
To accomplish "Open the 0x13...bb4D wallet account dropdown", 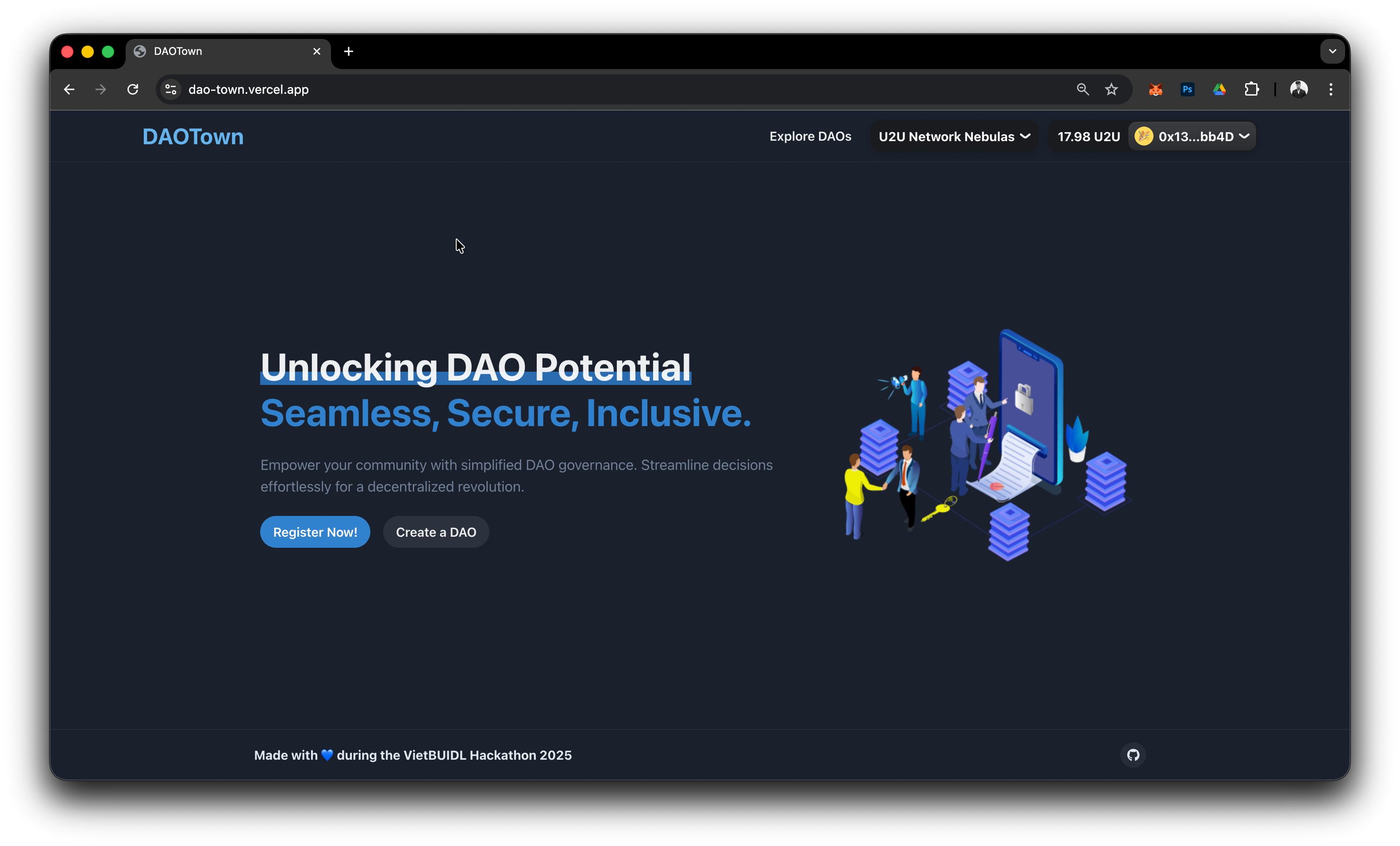I will (1192, 136).
